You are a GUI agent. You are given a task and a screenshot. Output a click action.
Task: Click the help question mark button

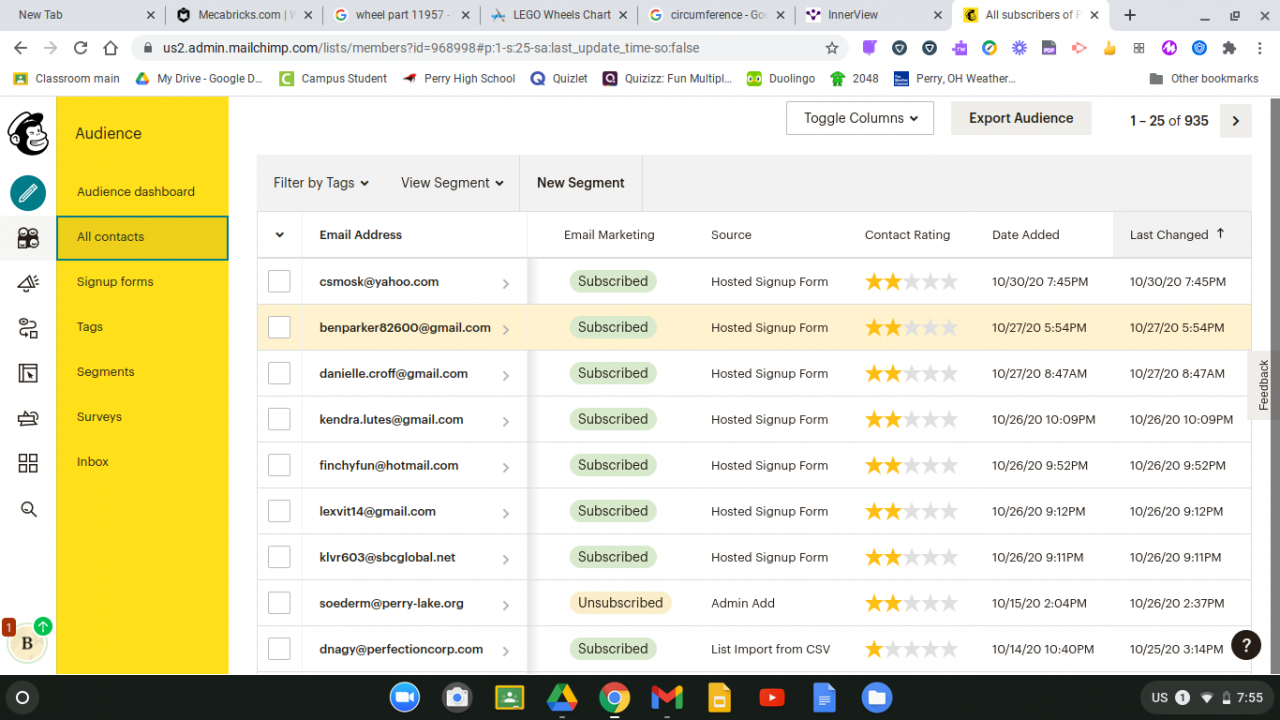[1245, 645]
